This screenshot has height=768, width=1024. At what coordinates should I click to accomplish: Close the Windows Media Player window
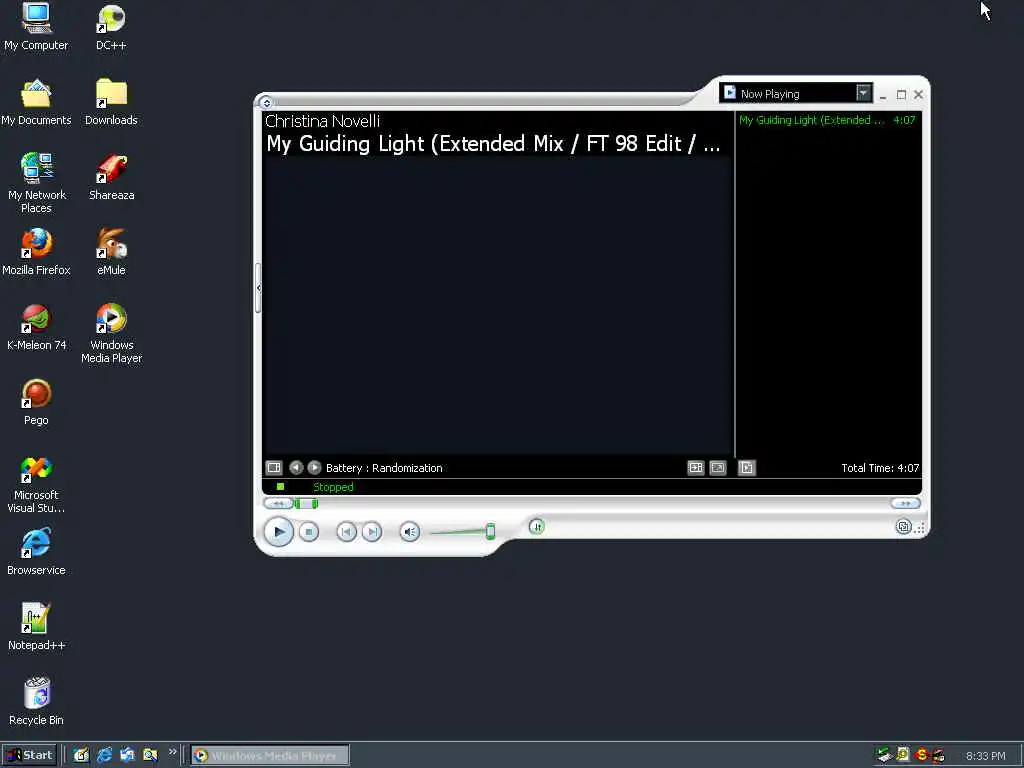coord(919,95)
